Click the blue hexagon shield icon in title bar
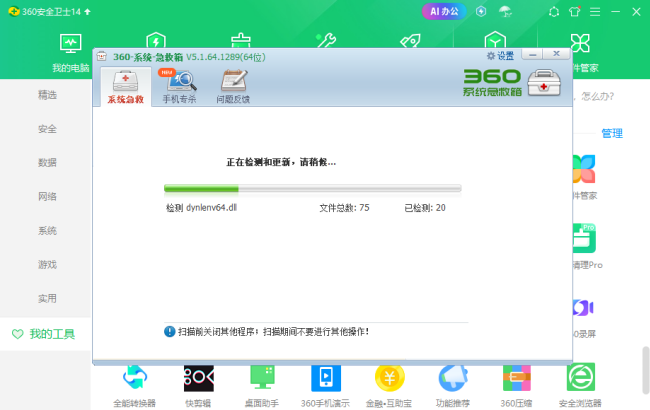The height and width of the screenshot is (410, 650). coord(481,12)
